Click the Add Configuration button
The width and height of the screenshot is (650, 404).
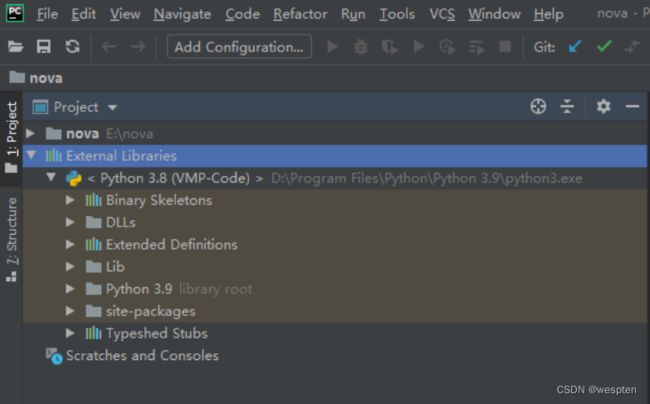pyautogui.click(x=239, y=47)
